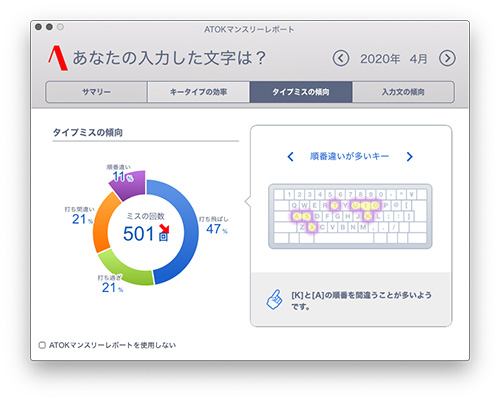Open the キータイプの効率 tab
The width and height of the screenshot is (500, 401).
199,92
